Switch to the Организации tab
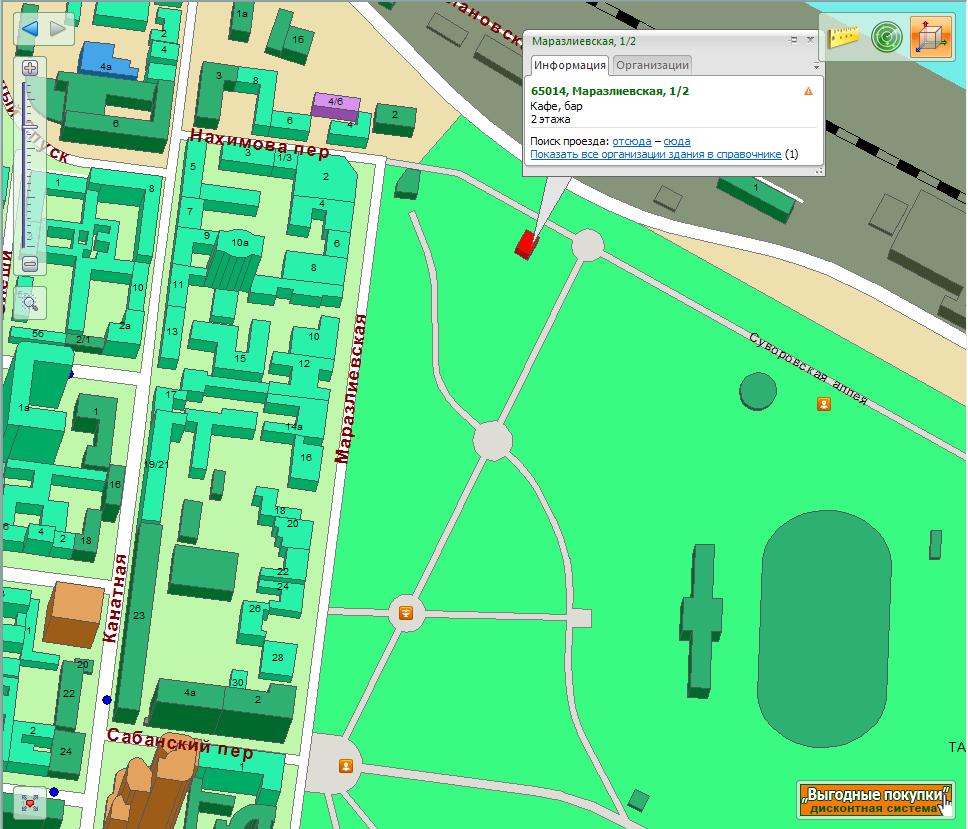Screen dimensions: 968x829 click(651, 65)
